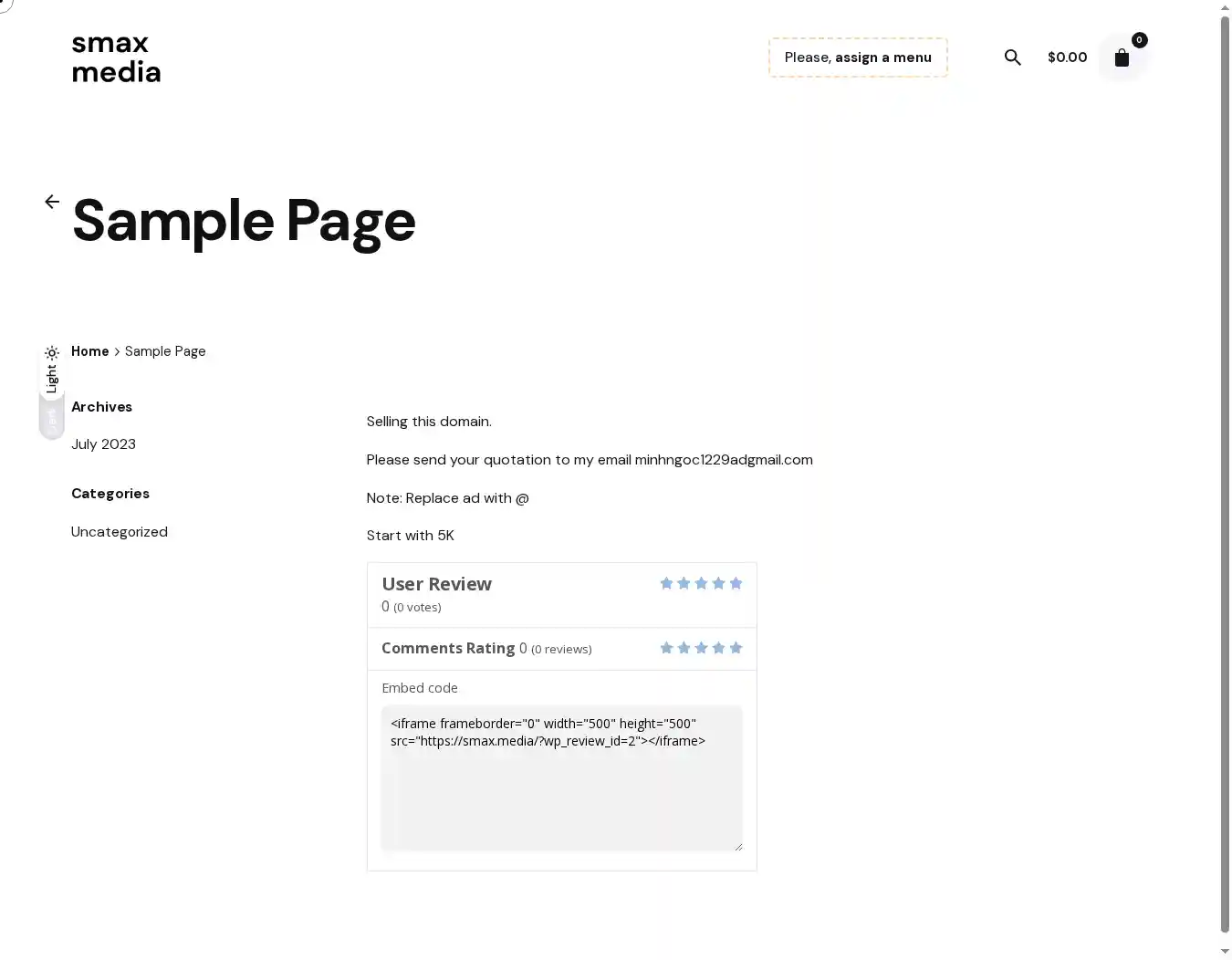Click fourth star in User Review
The height and width of the screenshot is (960, 1232).
point(718,584)
